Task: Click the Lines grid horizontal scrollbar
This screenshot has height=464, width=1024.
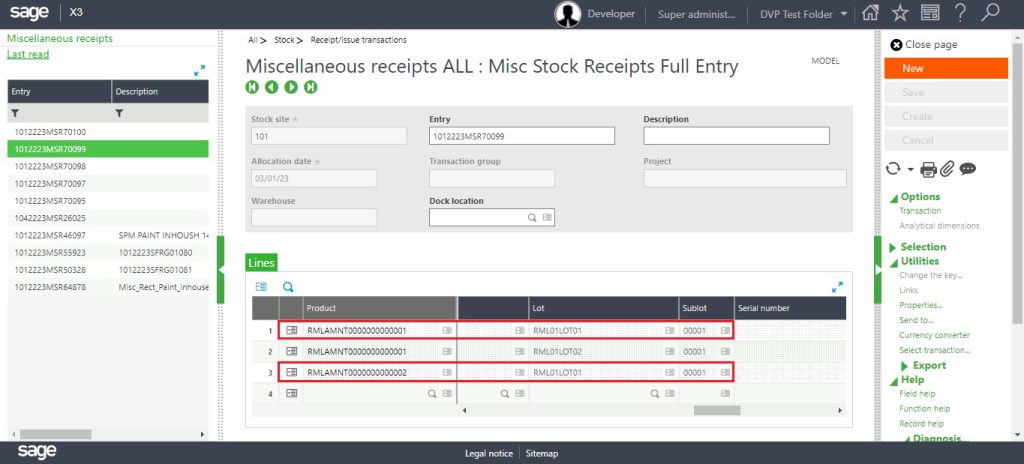Action: click(x=716, y=410)
